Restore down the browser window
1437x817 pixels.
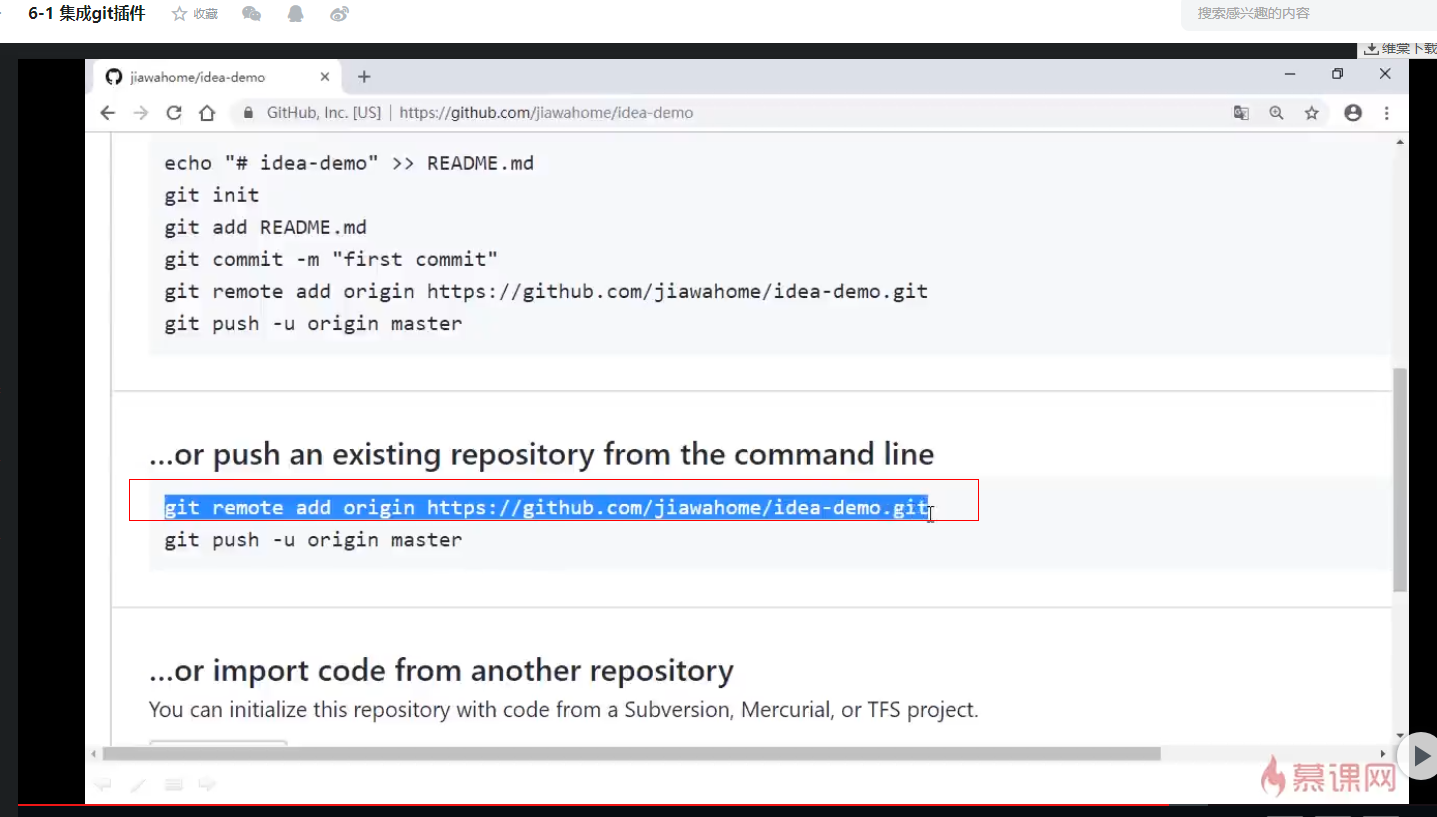pos(1338,74)
